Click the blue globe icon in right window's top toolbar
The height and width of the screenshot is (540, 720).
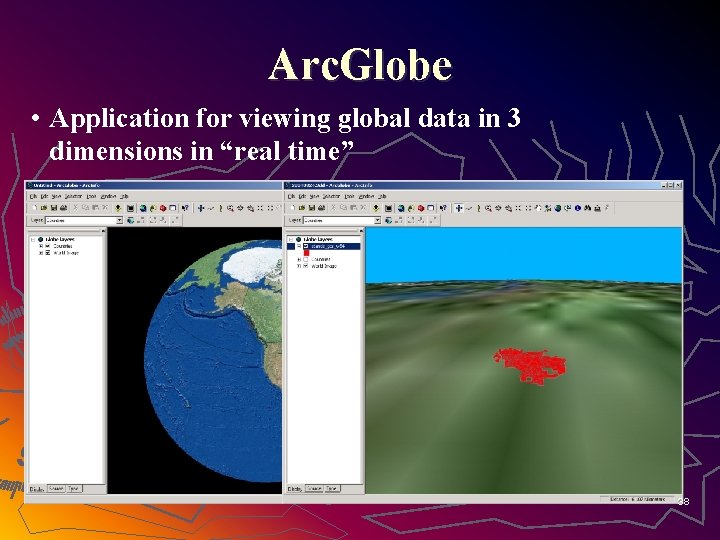point(401,208)
